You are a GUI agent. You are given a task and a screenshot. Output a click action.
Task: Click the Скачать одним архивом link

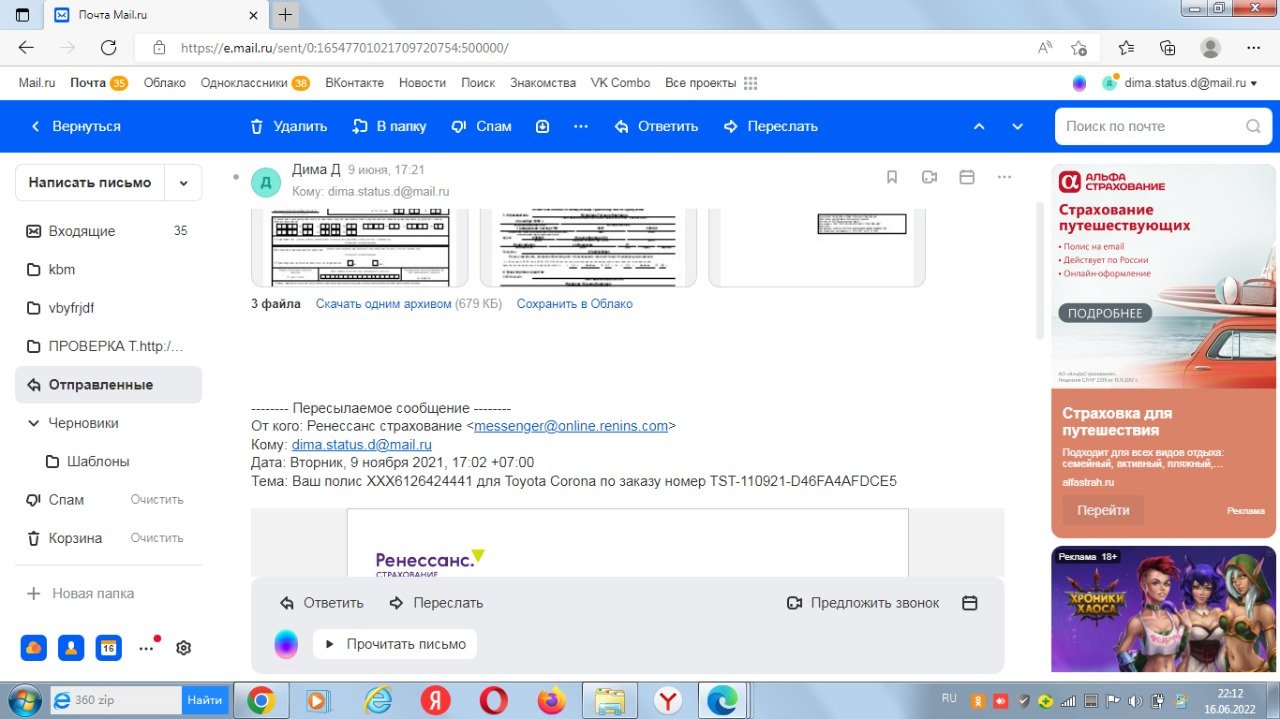click(384, 304)
